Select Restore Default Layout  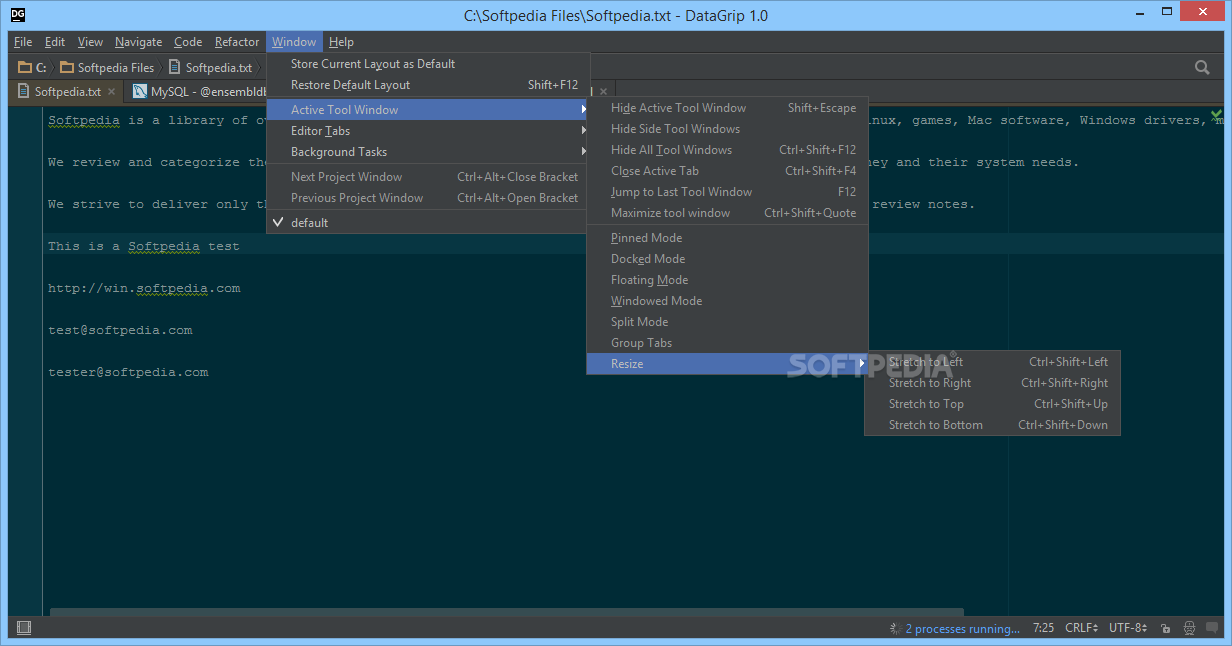(x=428, y=84)
